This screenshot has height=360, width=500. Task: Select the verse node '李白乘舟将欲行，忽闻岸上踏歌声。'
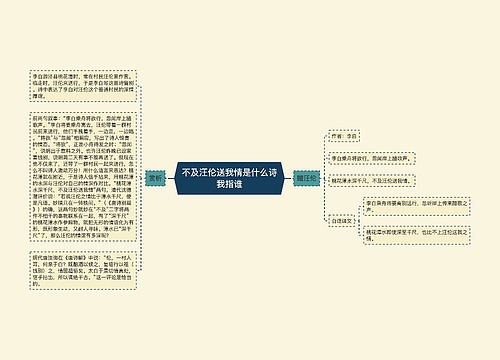point(372,158)
